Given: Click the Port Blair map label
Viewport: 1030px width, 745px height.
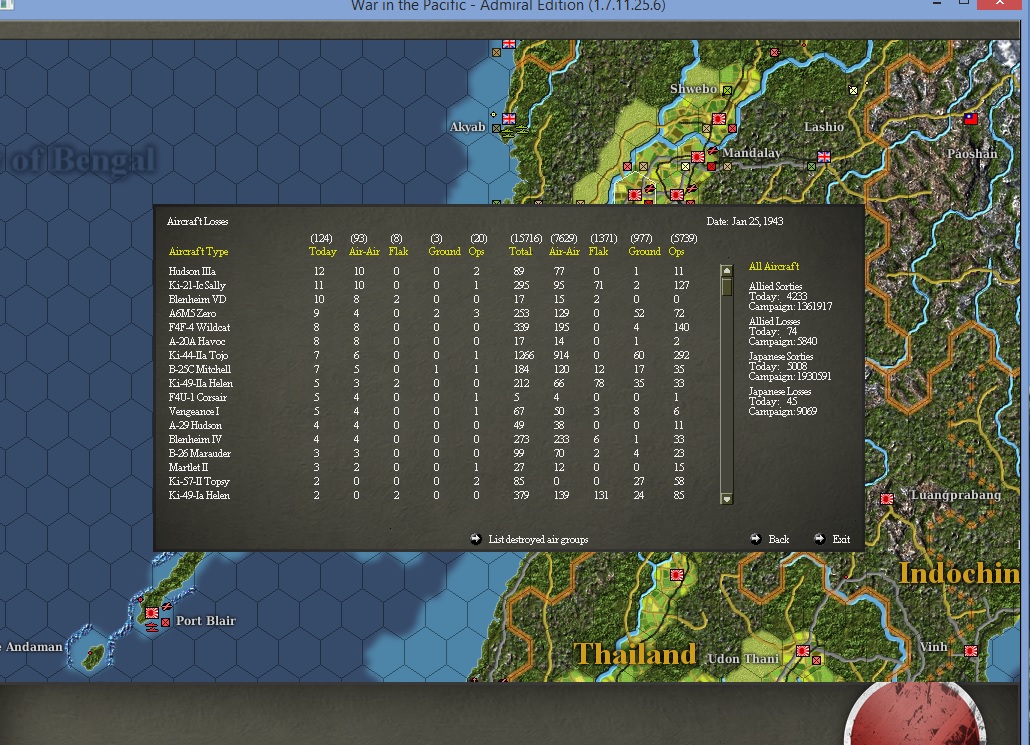Looking at the screenshot, I should tap(206, 620).
